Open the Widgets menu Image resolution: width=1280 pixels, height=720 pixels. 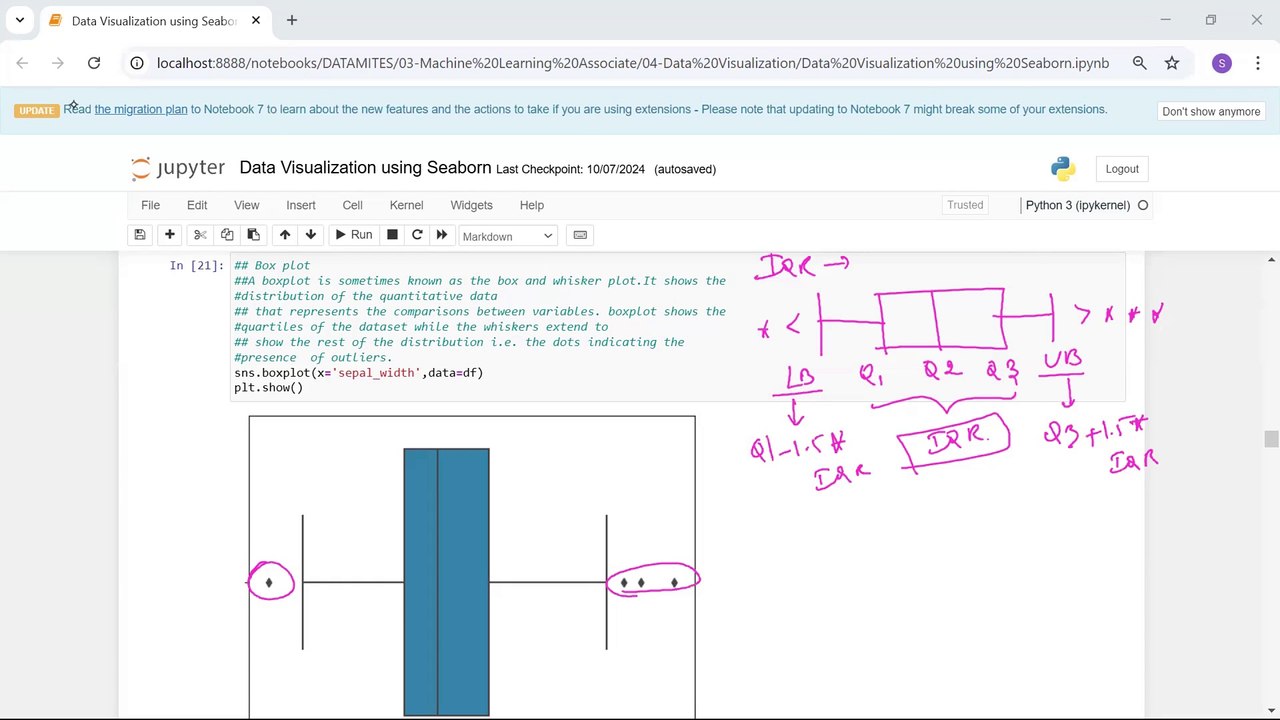471,205
